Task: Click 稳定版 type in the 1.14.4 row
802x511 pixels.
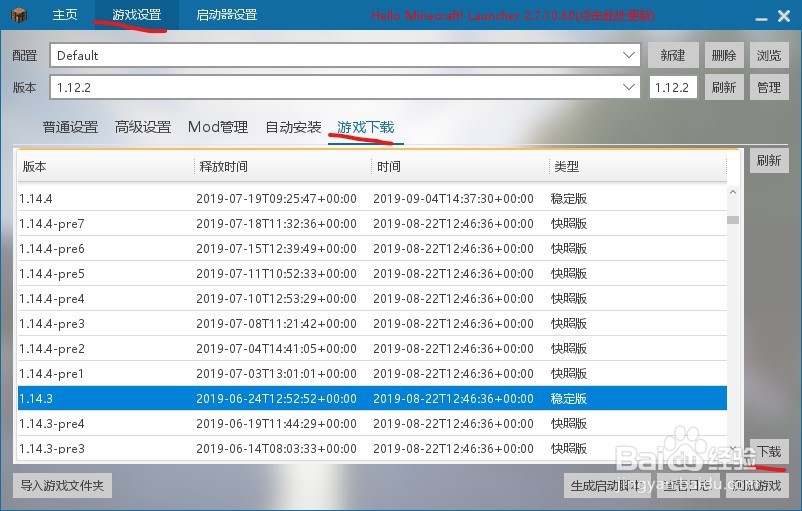Action: [568, 198]
